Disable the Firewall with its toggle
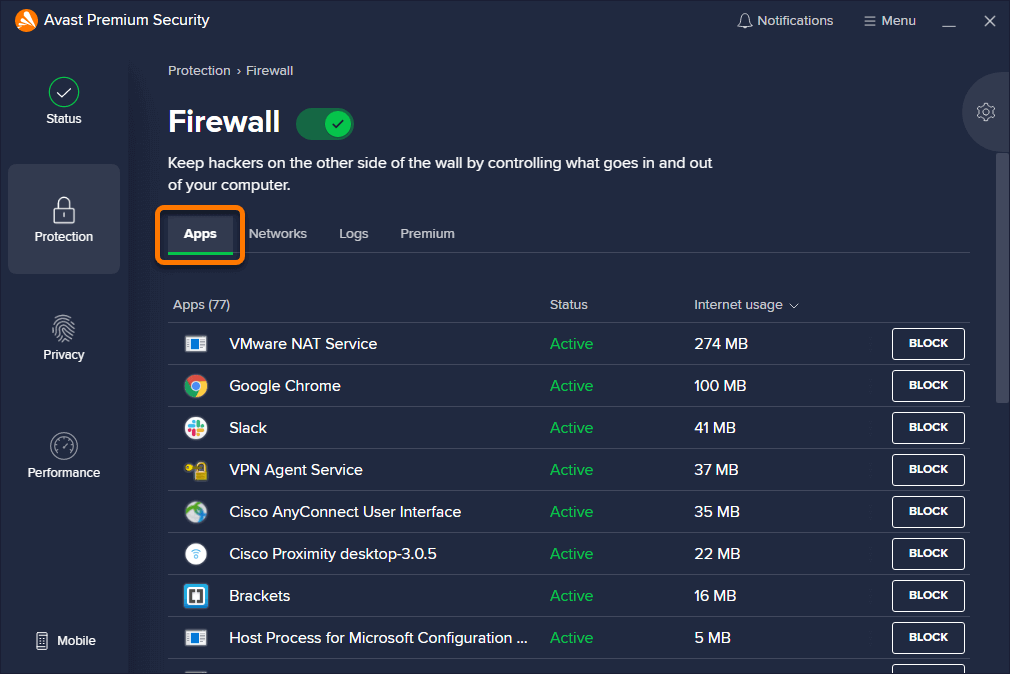 (x=324, y=123)
